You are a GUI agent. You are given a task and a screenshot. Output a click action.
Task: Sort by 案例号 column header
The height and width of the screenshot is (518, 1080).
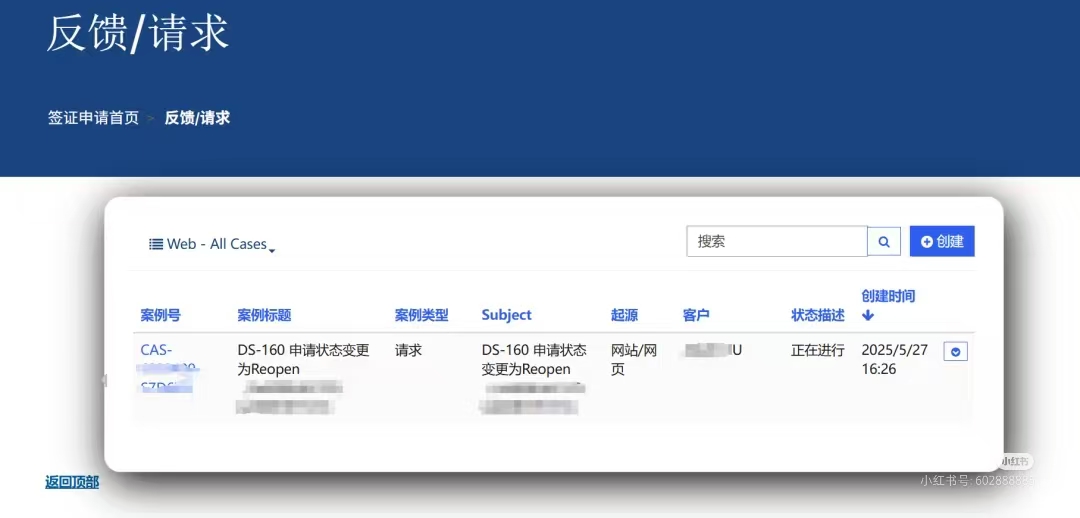click(x=160, y=315)
